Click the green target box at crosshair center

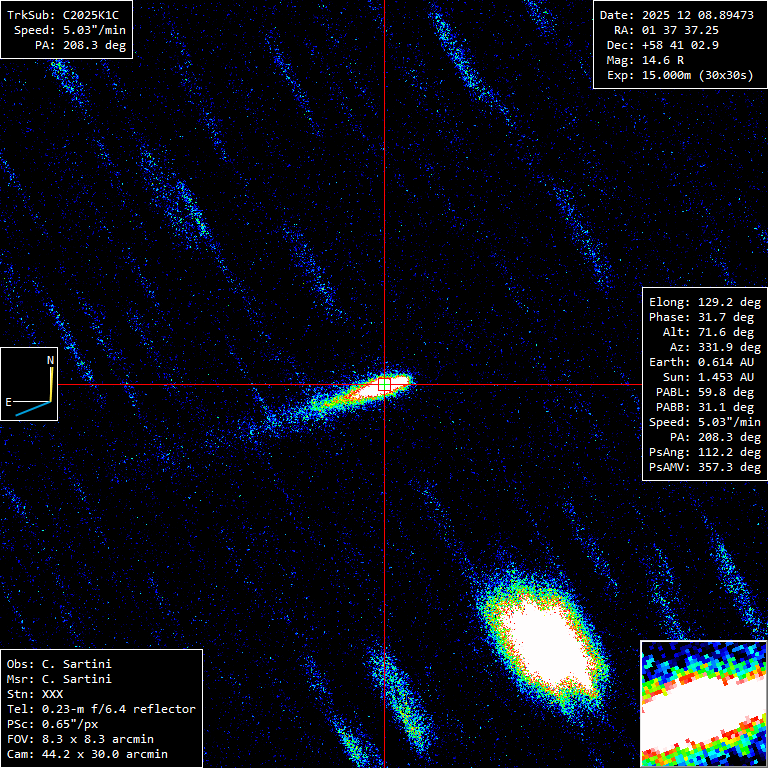385,384
